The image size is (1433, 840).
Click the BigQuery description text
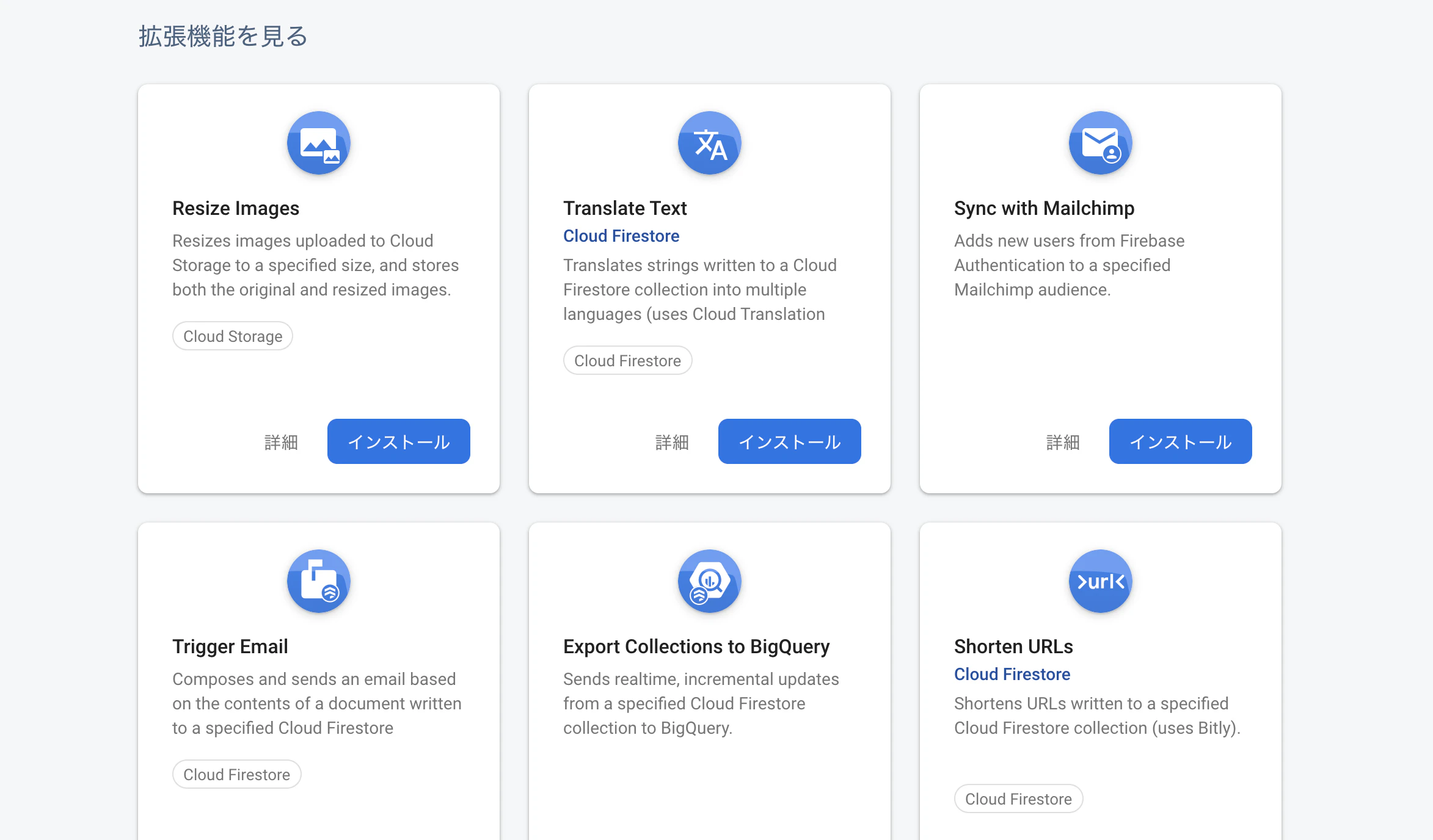(x=701, y=703)
